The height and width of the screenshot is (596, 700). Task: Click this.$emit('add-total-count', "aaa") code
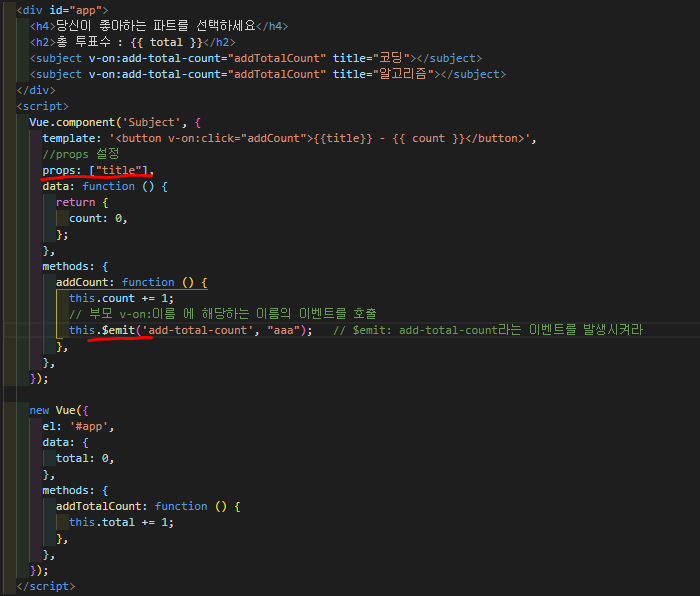tap(191, 330)
